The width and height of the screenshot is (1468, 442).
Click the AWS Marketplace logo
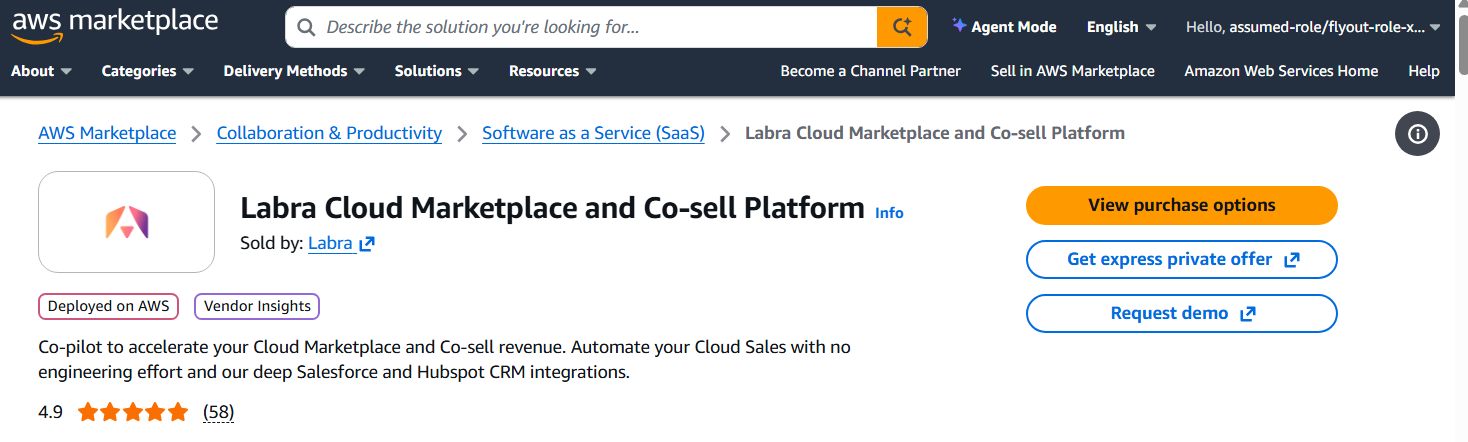point(115,27)
